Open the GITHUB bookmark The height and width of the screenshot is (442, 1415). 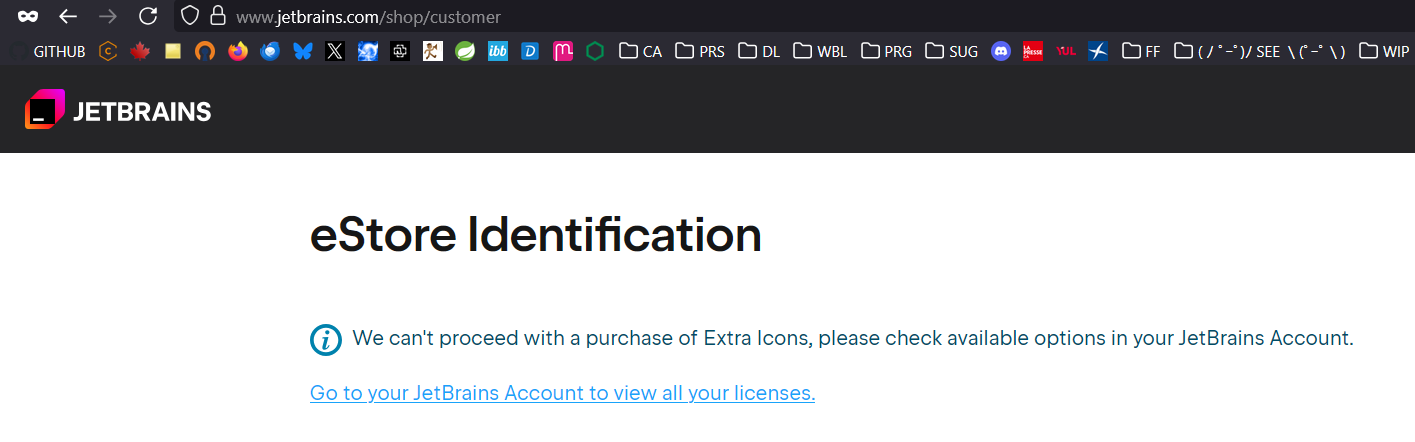(50, 51)
